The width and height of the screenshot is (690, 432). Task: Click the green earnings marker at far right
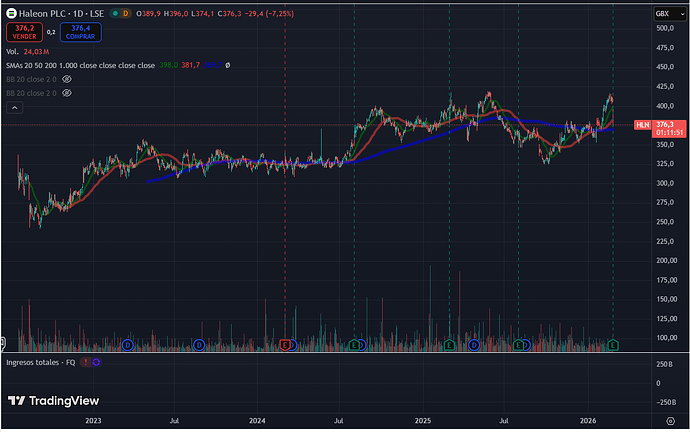(x=613, y=345)
